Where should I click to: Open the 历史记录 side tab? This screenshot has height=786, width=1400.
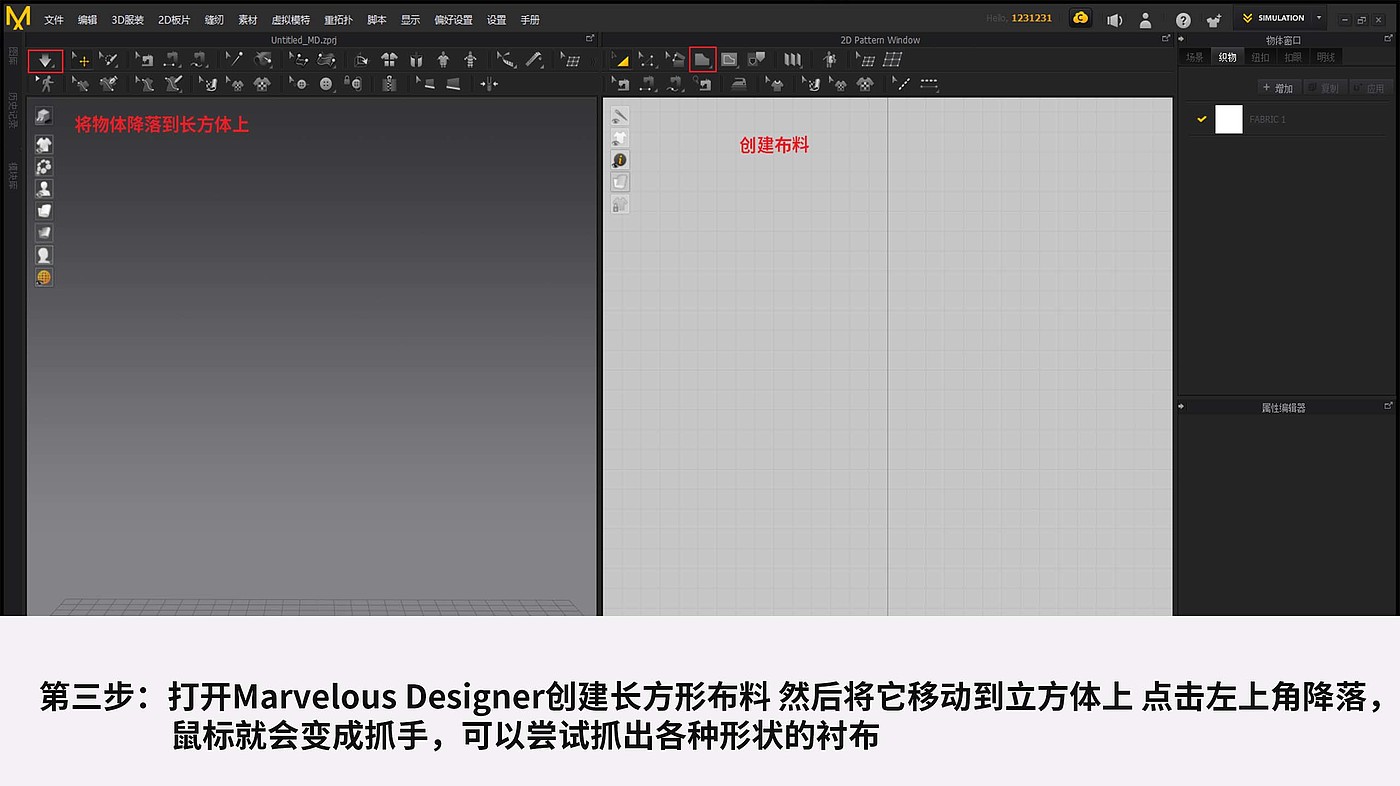click(14, 111)
